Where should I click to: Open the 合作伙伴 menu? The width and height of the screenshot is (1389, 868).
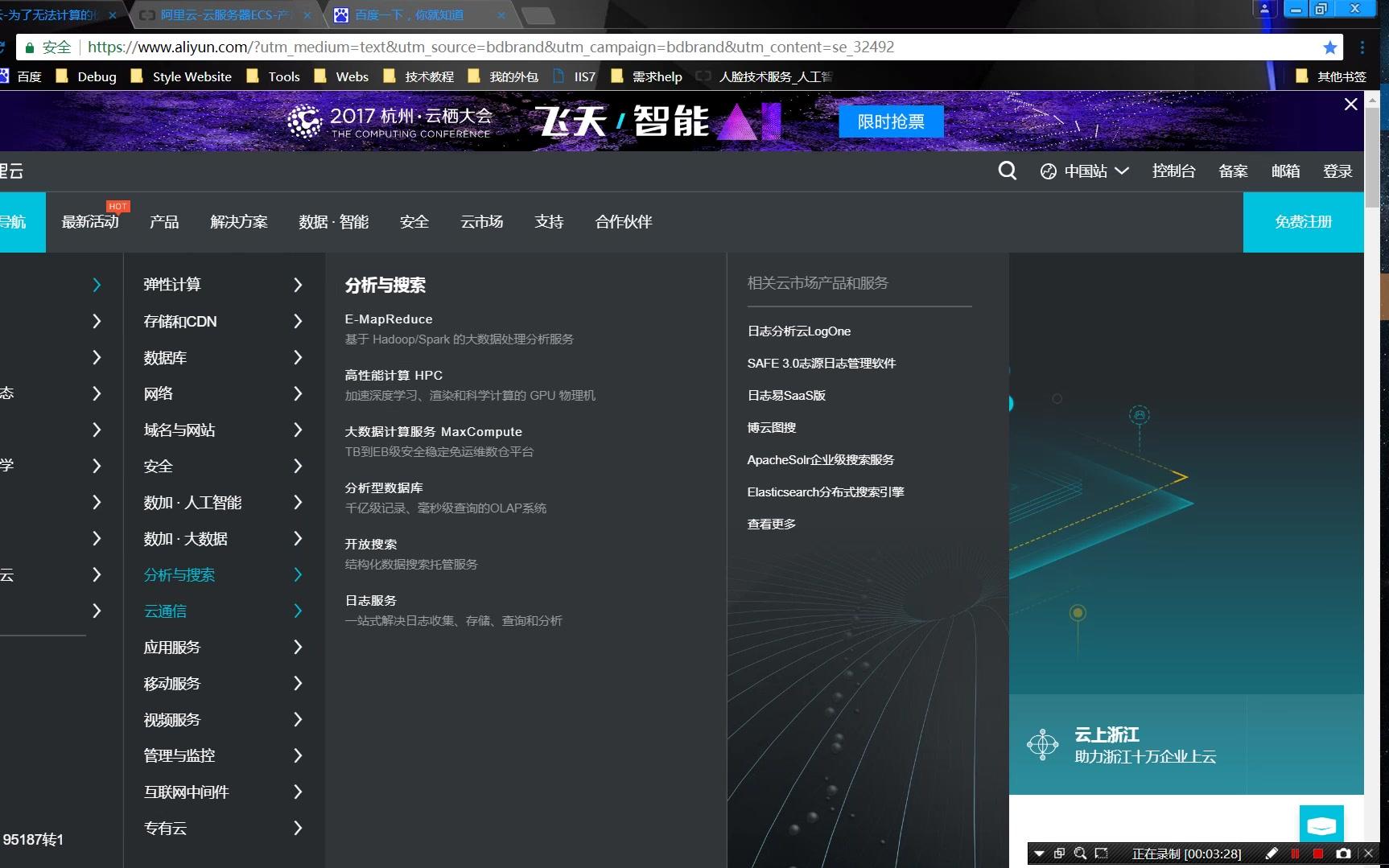click(x=624, y=221)
